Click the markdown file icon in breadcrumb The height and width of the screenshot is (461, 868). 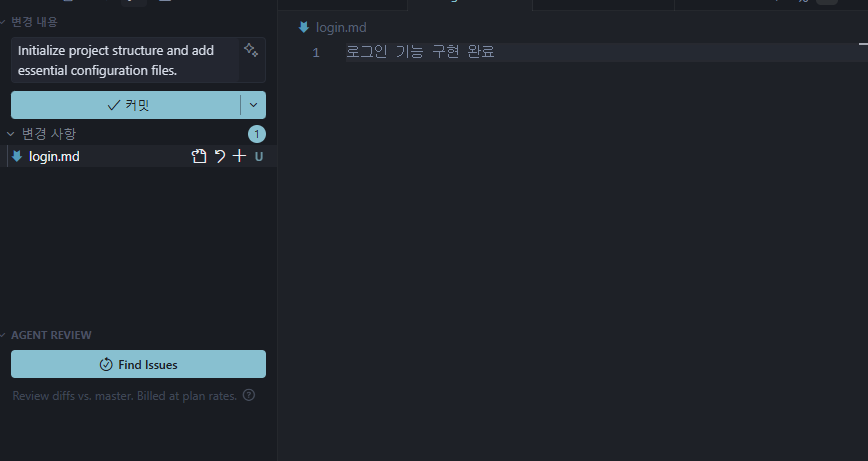coord(304,27)
